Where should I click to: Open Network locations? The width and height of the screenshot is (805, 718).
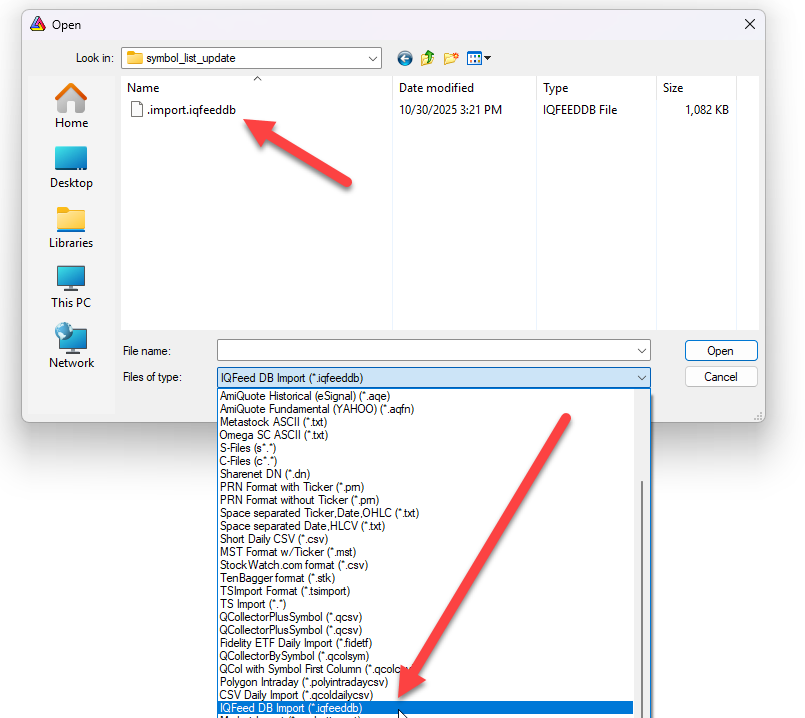pos(70,345)
